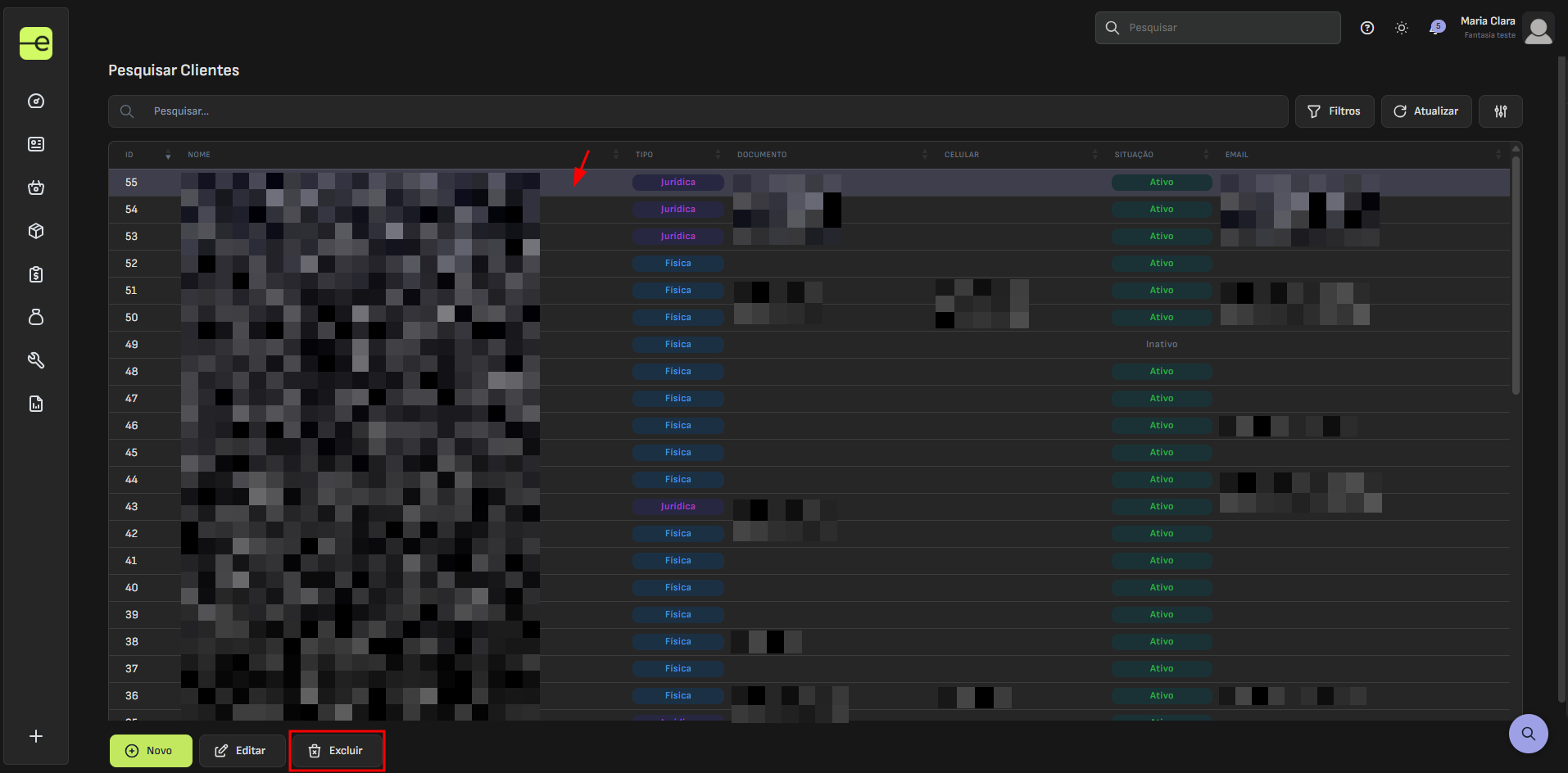
Task: Open the shopping basket icon in sidebar
Action: click(36, 188)
